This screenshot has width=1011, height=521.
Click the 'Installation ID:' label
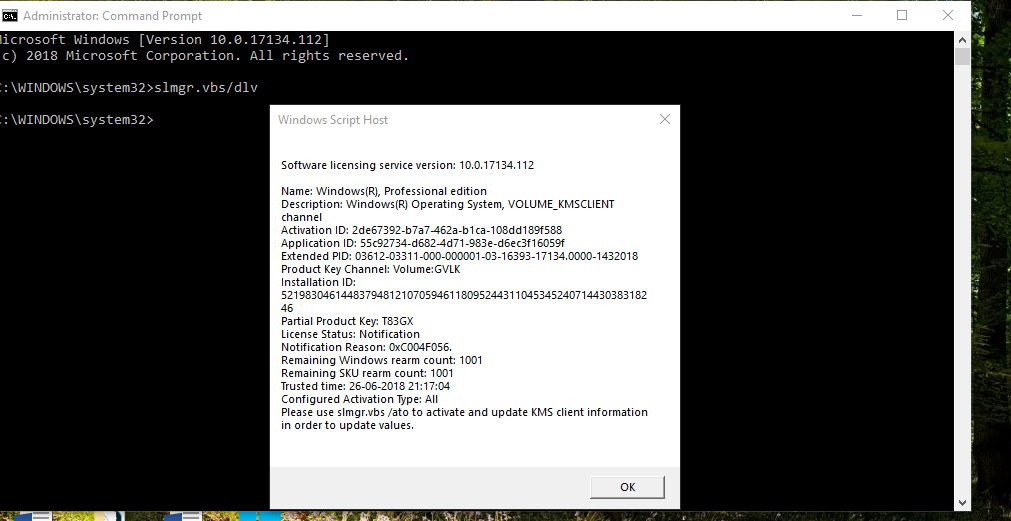319,282
